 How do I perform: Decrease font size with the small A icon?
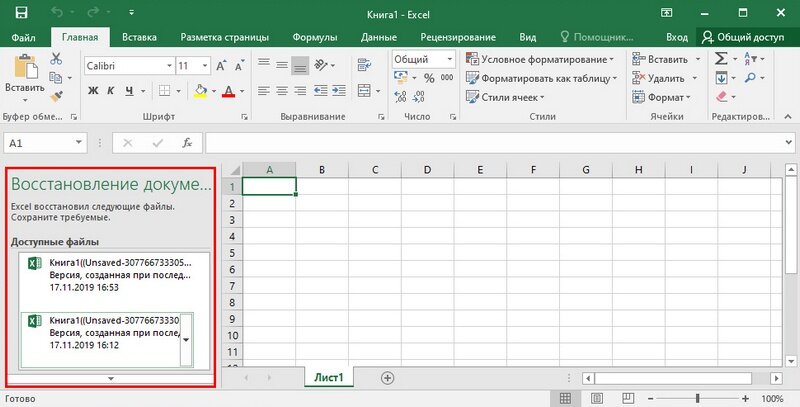[x=239, y=66]
